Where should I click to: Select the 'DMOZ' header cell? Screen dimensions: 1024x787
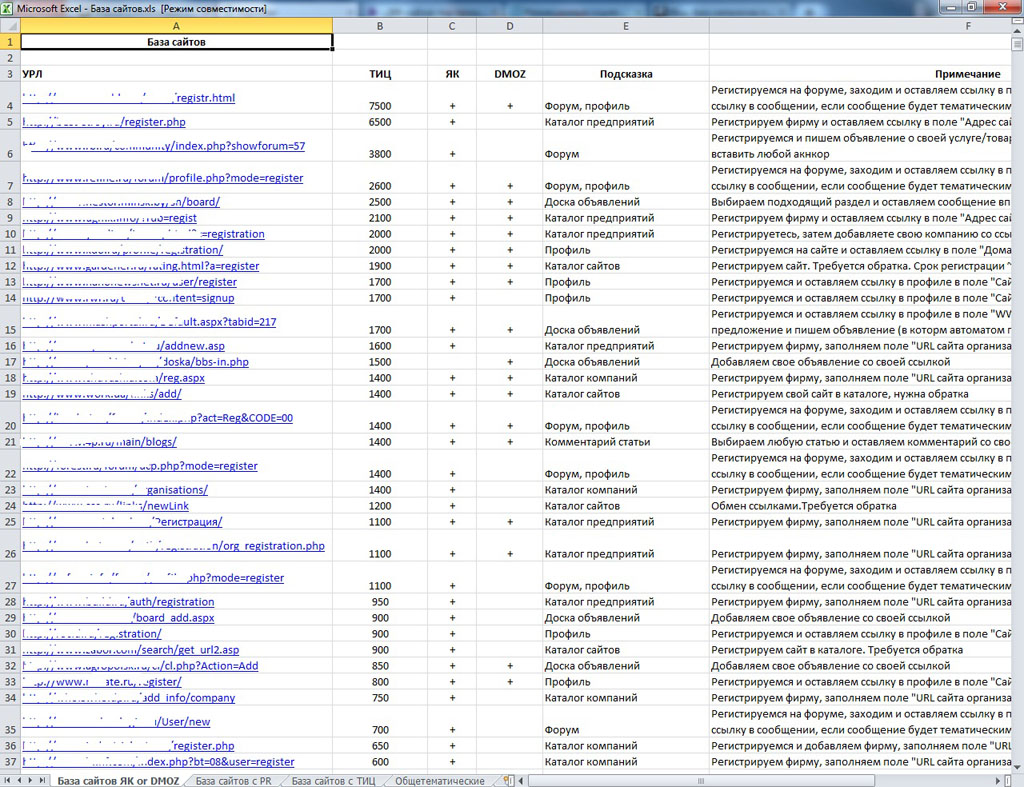pyautogui.click(x=509, y=74)
